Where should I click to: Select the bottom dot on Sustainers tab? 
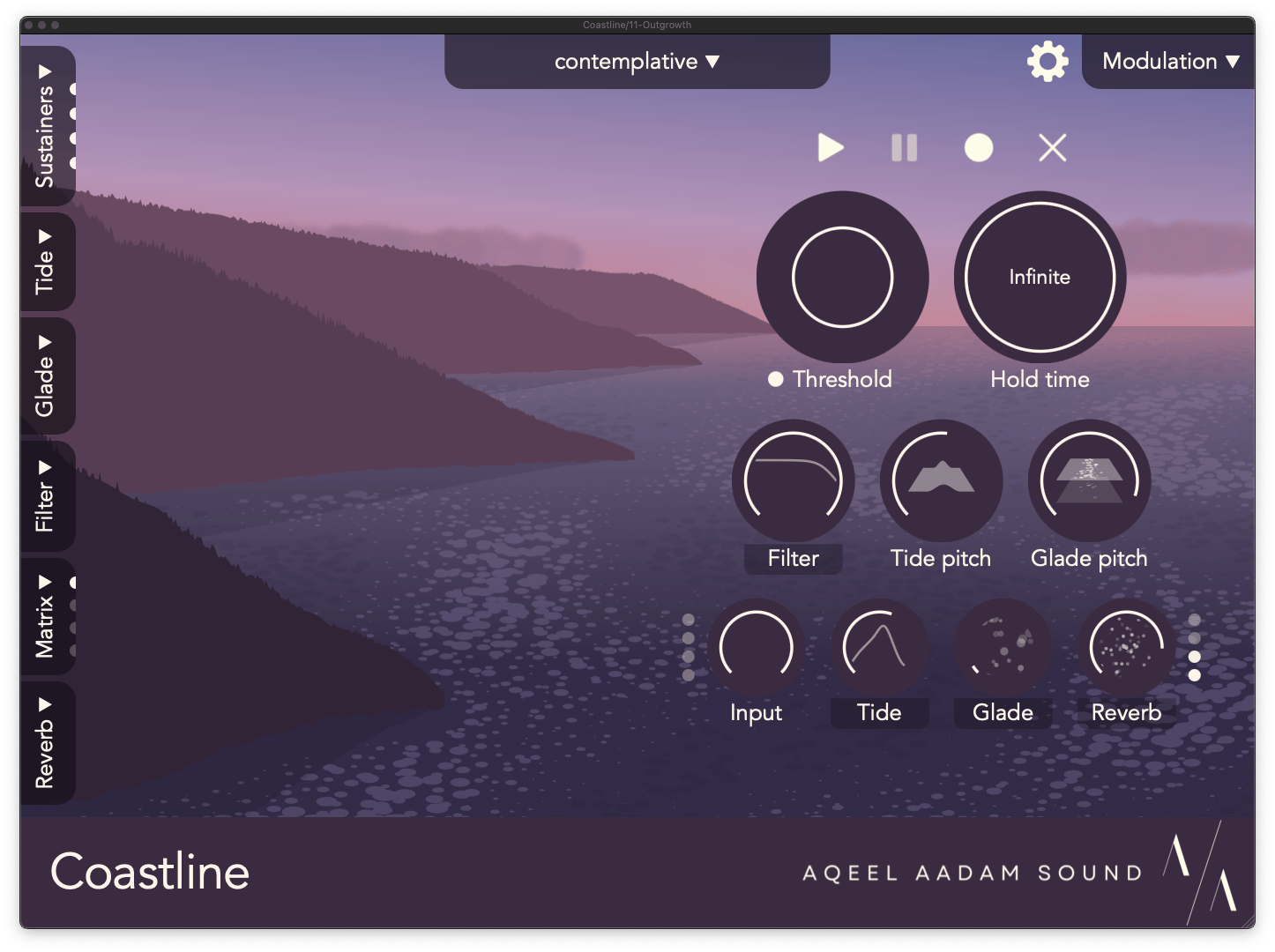coord(73,163)
